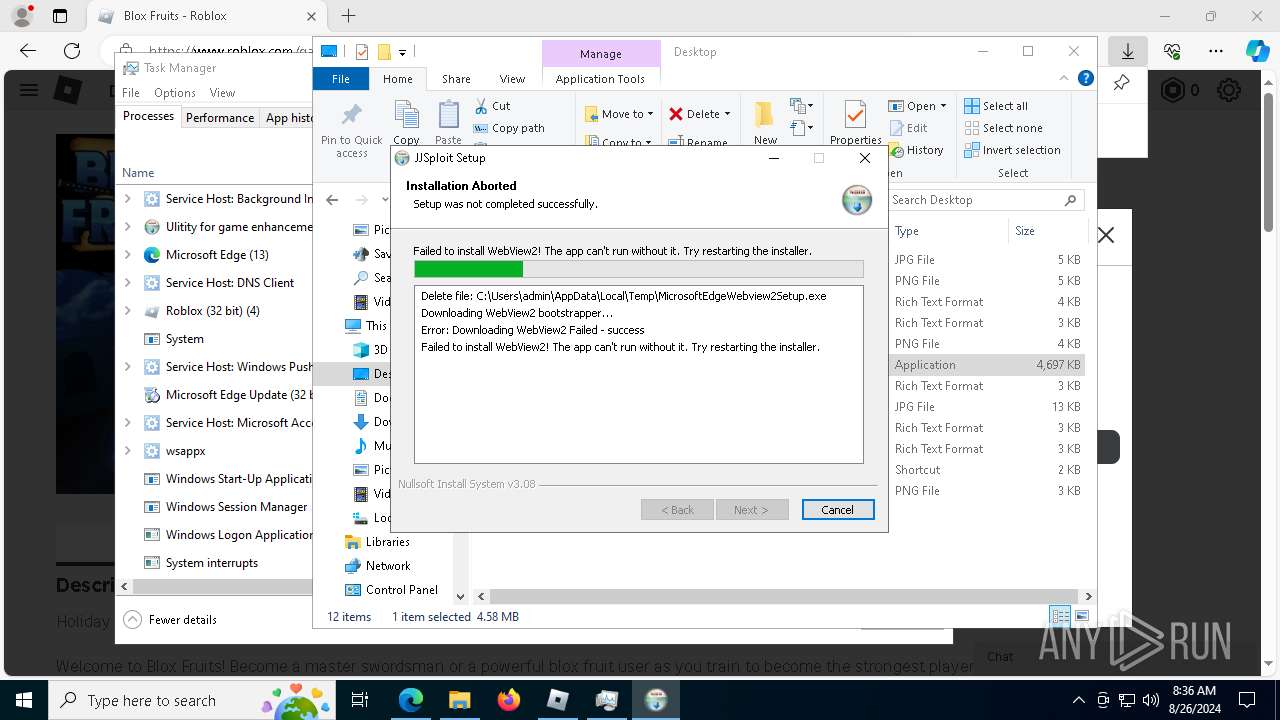Open the notification center icon
Viewport: 1280px width, 720px height.
[1247, 700]
